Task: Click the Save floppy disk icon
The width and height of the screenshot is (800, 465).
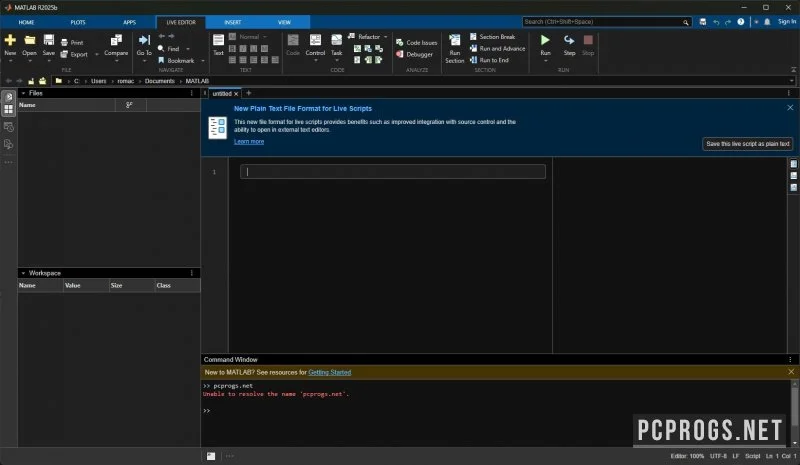Action: point(48,40)
